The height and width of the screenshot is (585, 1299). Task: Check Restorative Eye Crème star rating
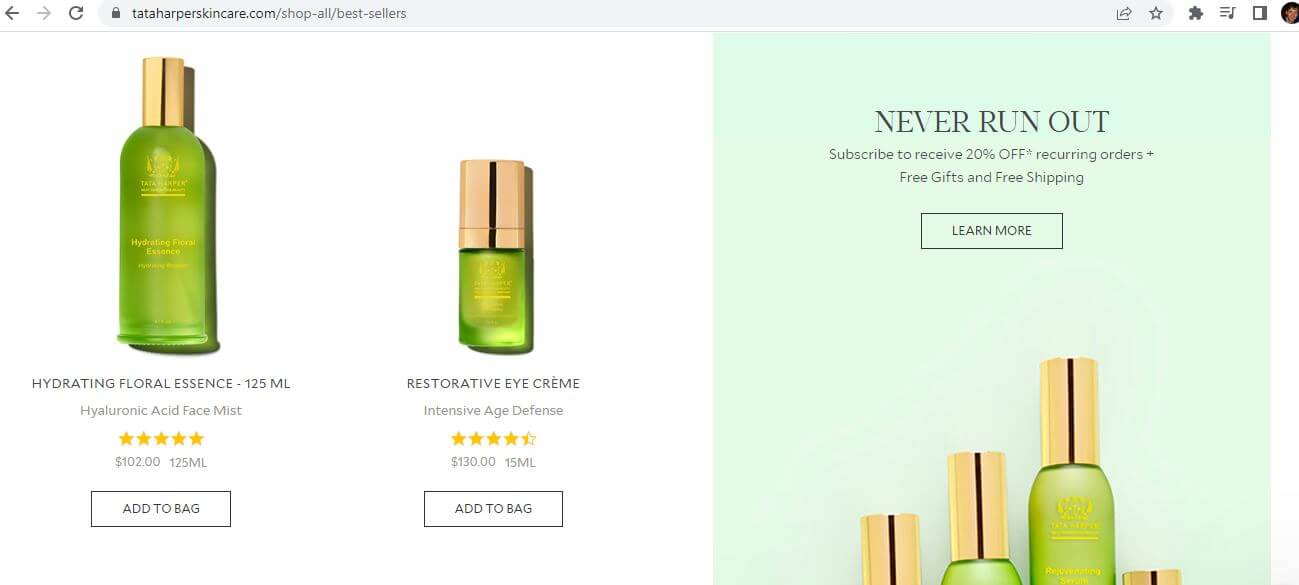tap(493, 438)
